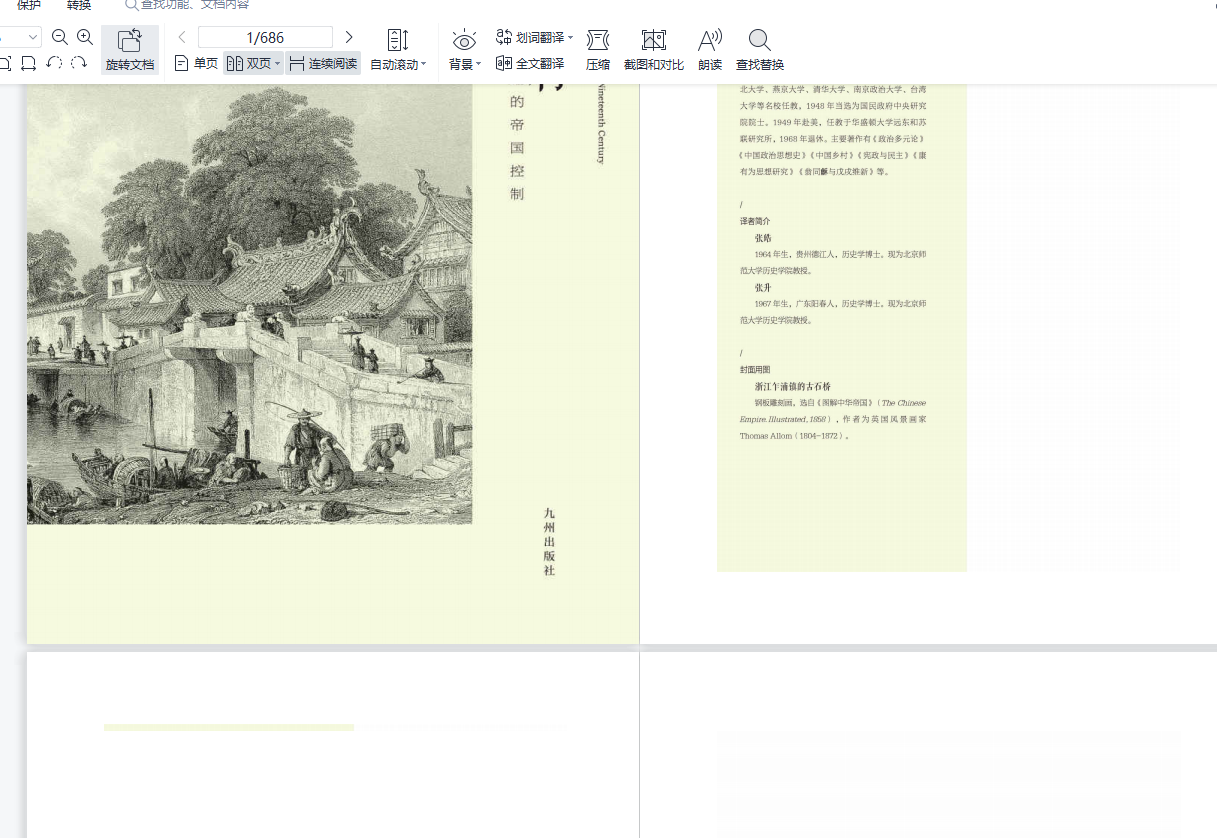Image resolution: width=1217 pixels, height=838 pixels.
Task: Click the 背景 eye icon
Action: [465, 40]
